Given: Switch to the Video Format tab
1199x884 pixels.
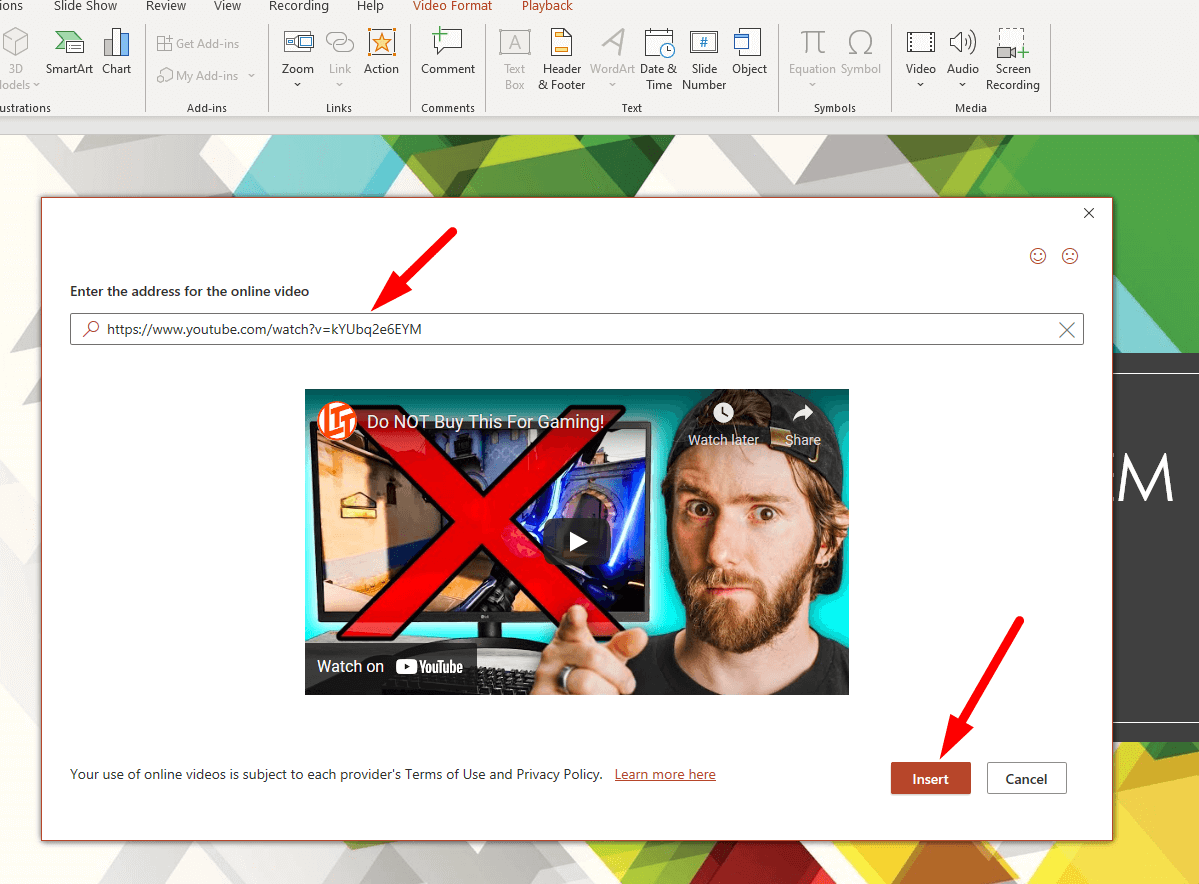Looking at the screenshot, I should coord(452,6).
